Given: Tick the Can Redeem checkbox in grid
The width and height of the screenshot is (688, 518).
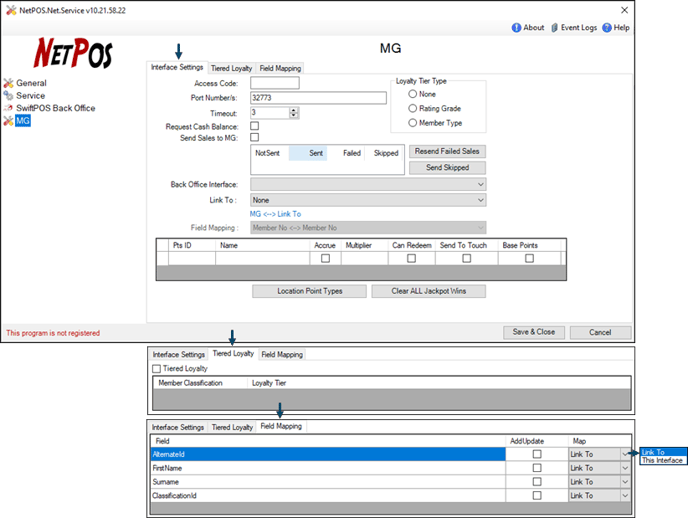Looking at the screenshot, I should [x=411, y=258].
